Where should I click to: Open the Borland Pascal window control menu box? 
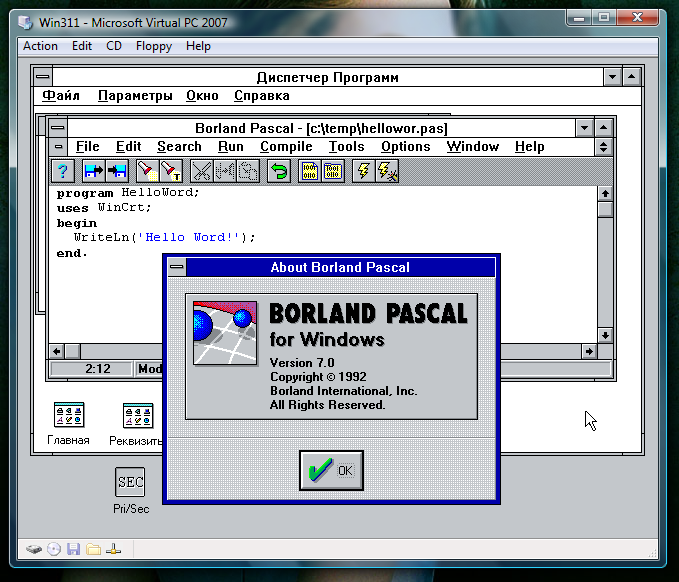point(59,128)
